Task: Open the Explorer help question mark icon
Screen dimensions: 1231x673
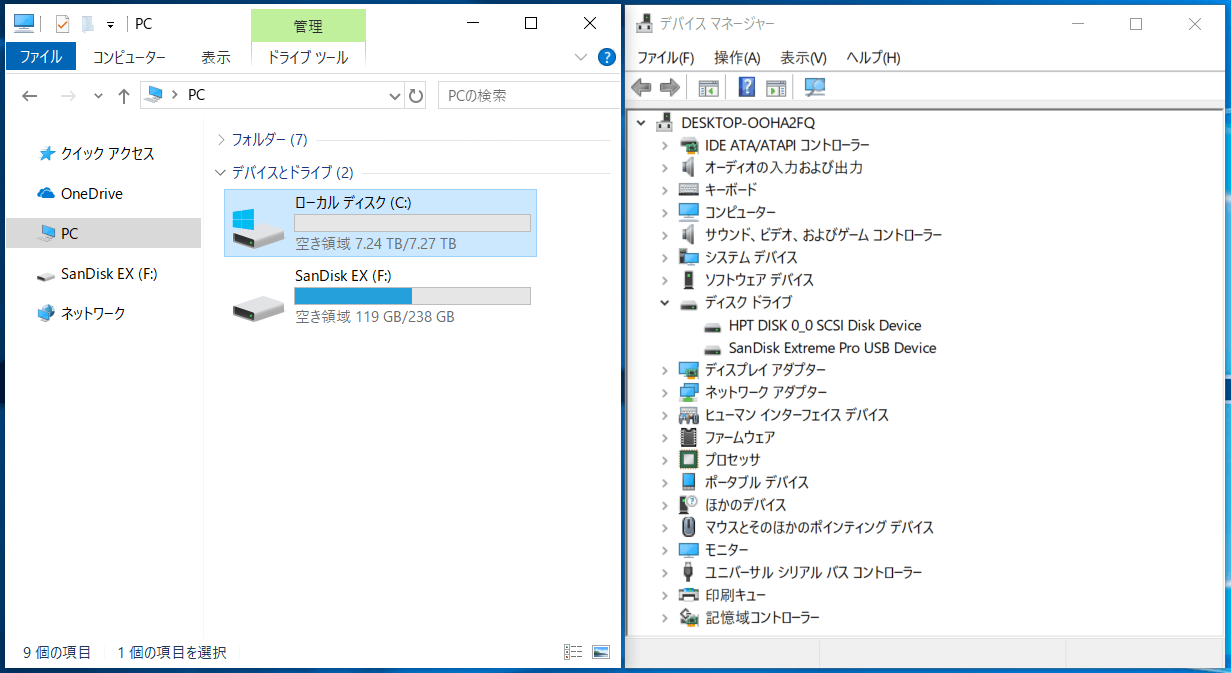Action: coord(606,57)
